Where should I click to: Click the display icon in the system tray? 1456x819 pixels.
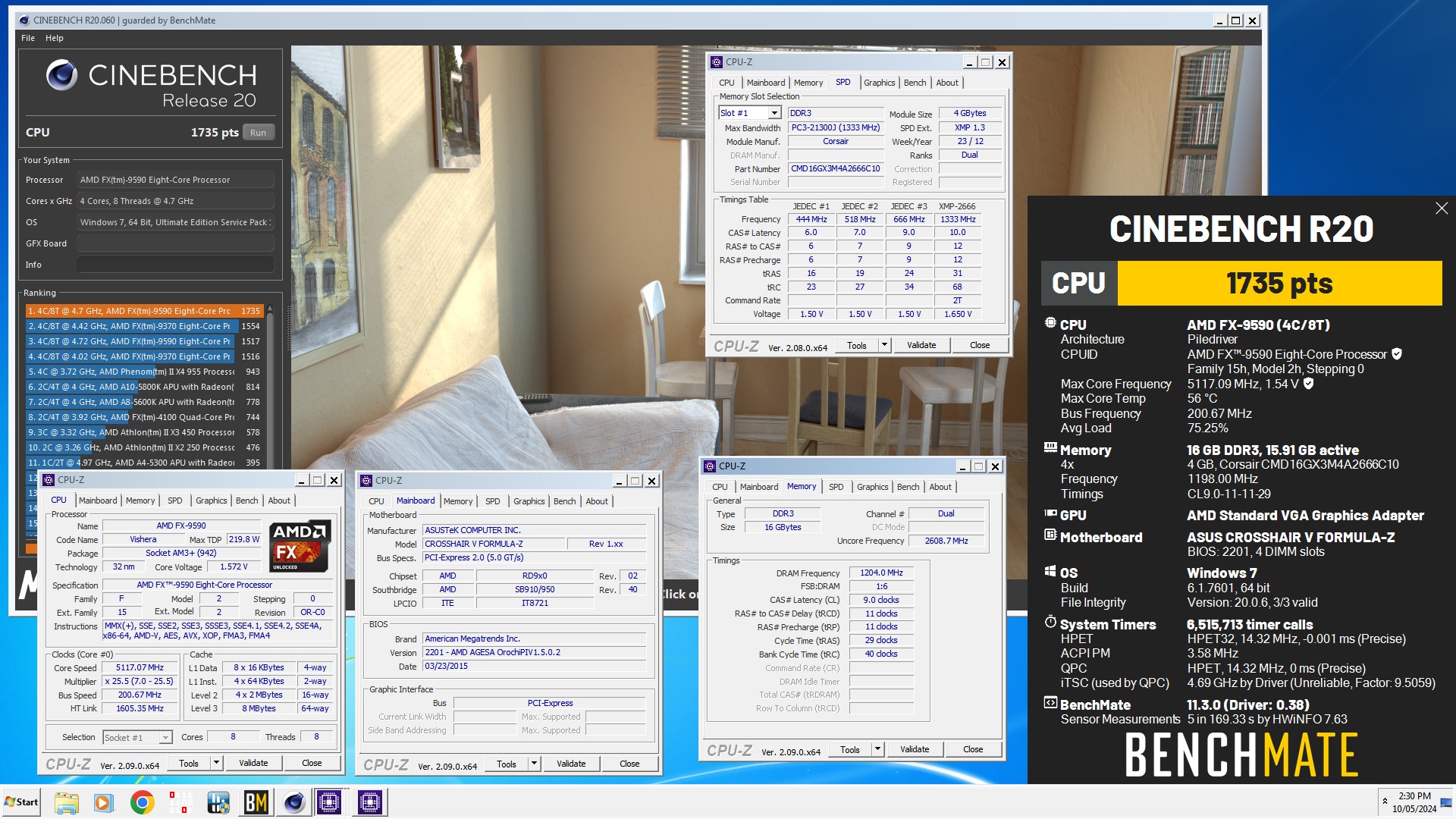click(x=1446, y=802)
